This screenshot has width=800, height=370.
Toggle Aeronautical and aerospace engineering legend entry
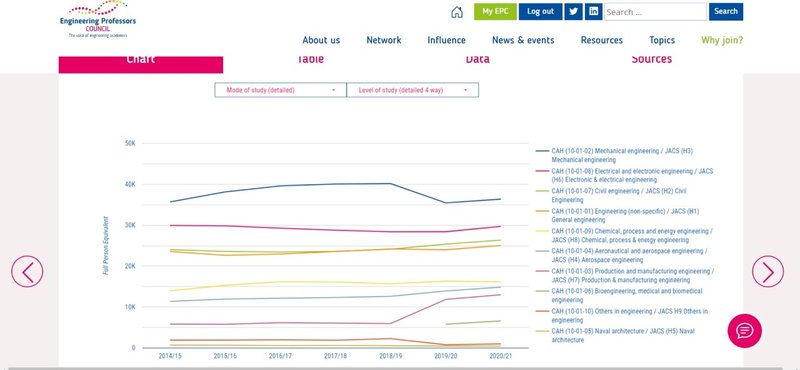[622, 255]
